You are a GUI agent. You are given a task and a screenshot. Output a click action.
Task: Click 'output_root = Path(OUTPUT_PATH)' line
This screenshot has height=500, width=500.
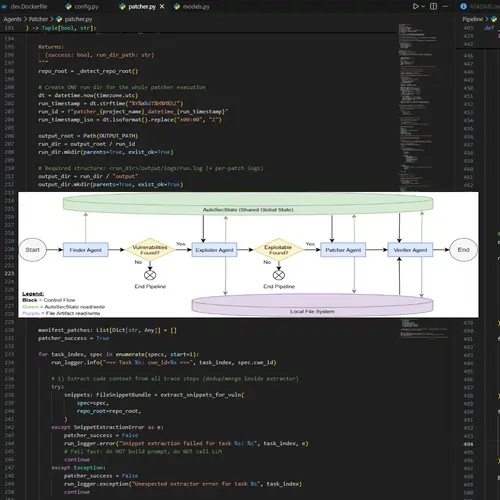88,136
